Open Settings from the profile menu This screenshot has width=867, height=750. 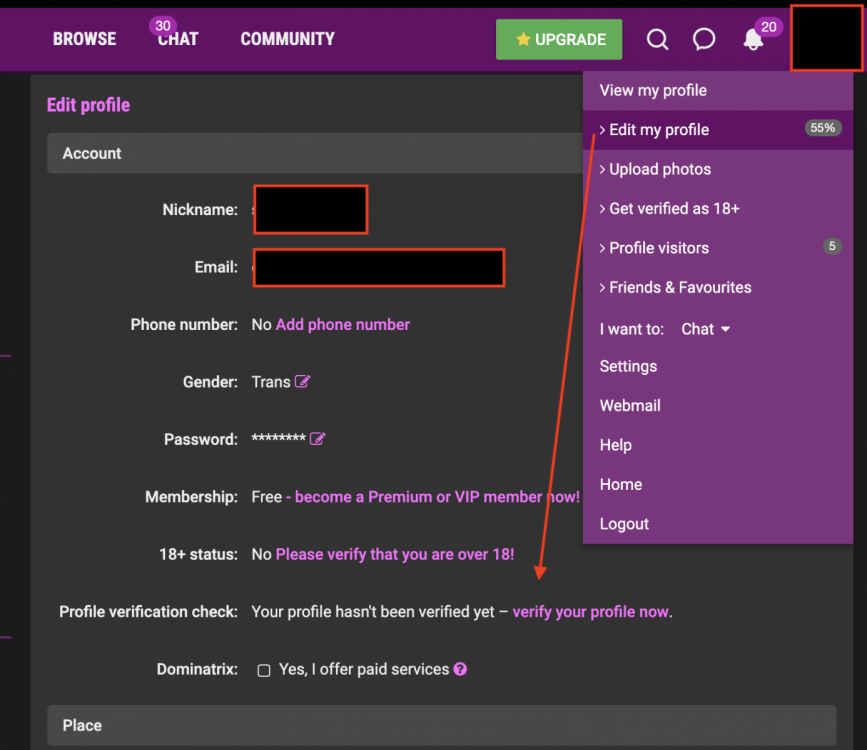point(627,366)
